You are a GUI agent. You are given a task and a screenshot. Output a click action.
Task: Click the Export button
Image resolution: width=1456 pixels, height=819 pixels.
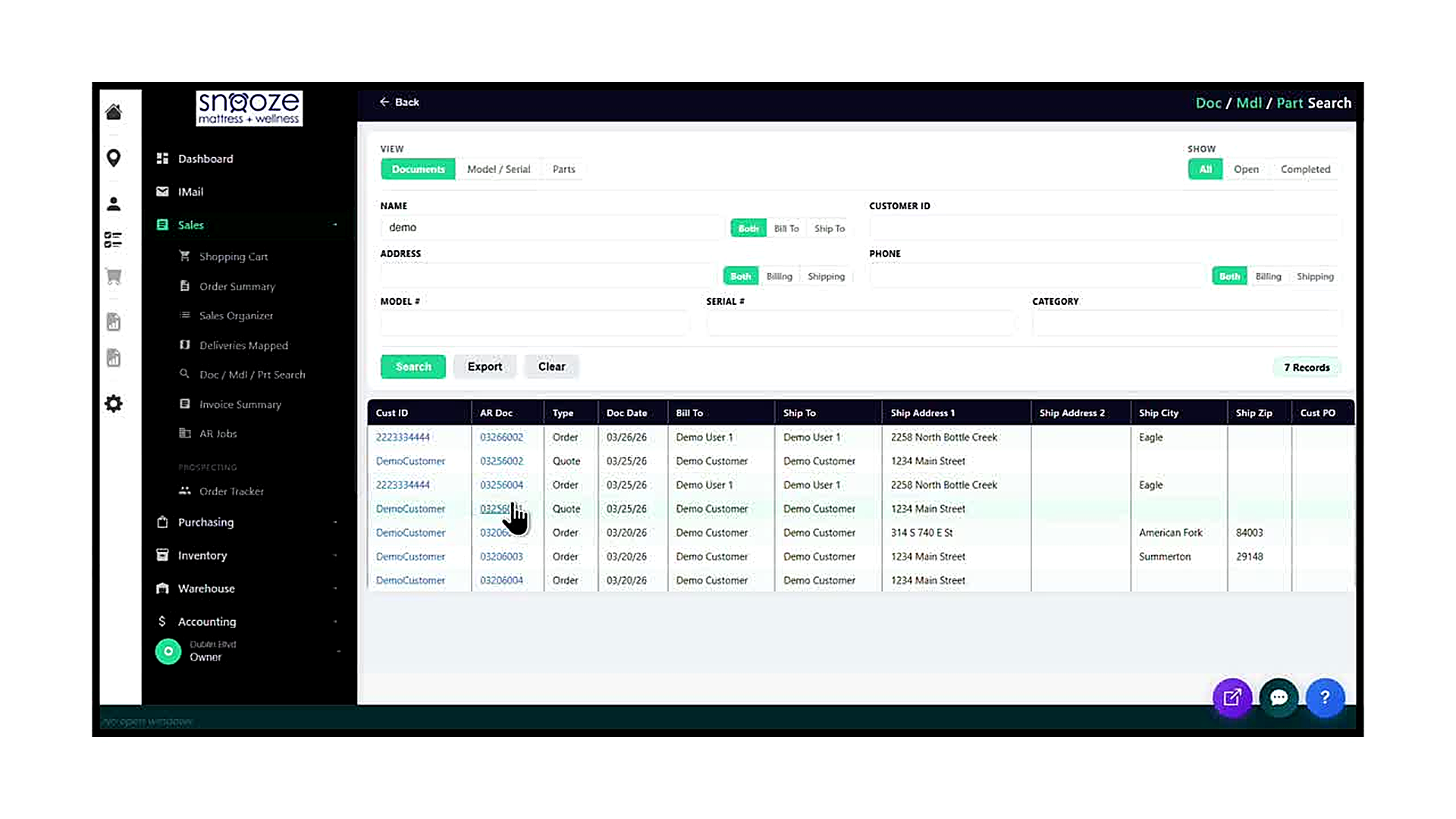(x=485, y=366)
